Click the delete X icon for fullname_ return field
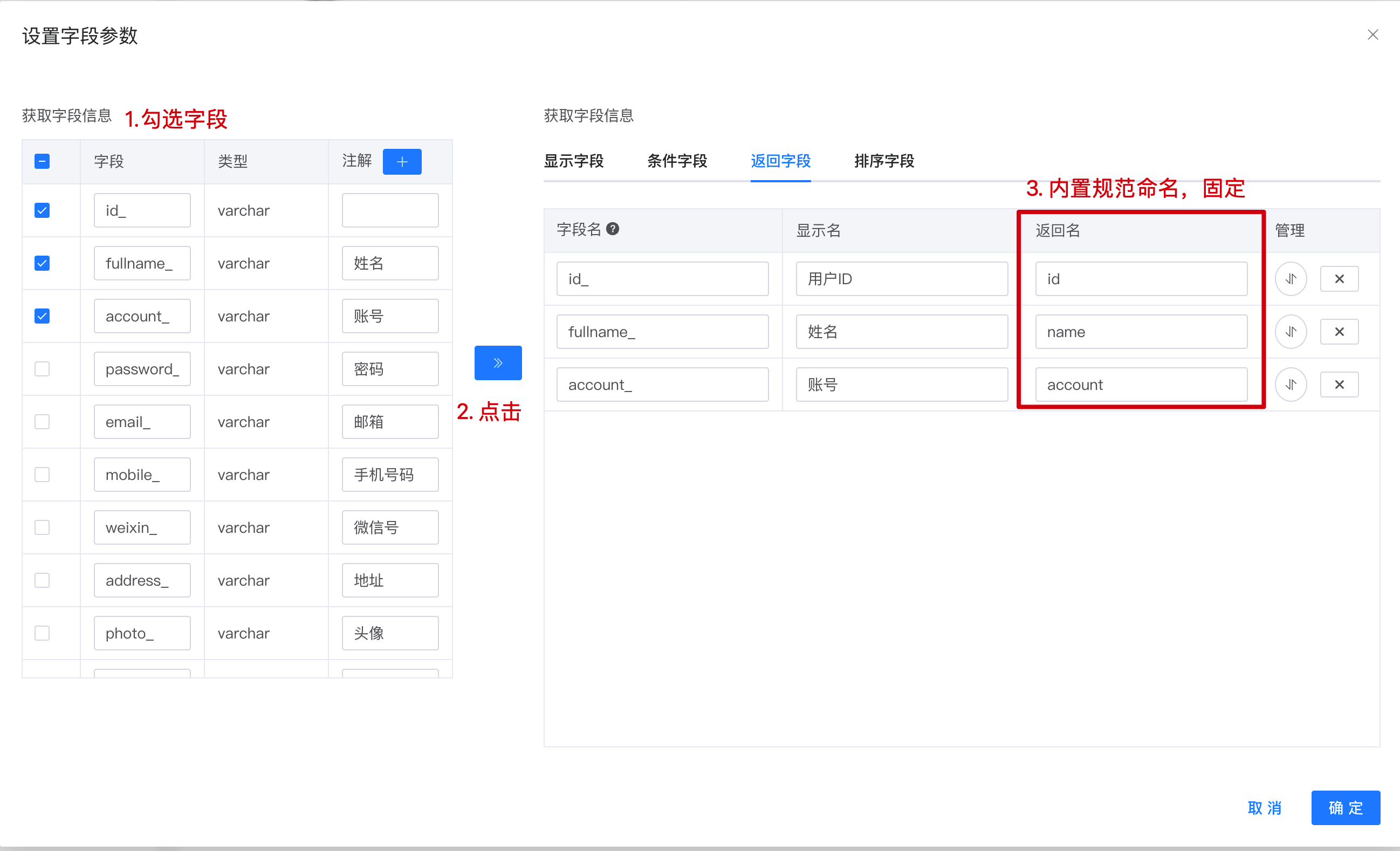The height and width of the screenshot is (851, 1400). click(x=1339, y=331)
